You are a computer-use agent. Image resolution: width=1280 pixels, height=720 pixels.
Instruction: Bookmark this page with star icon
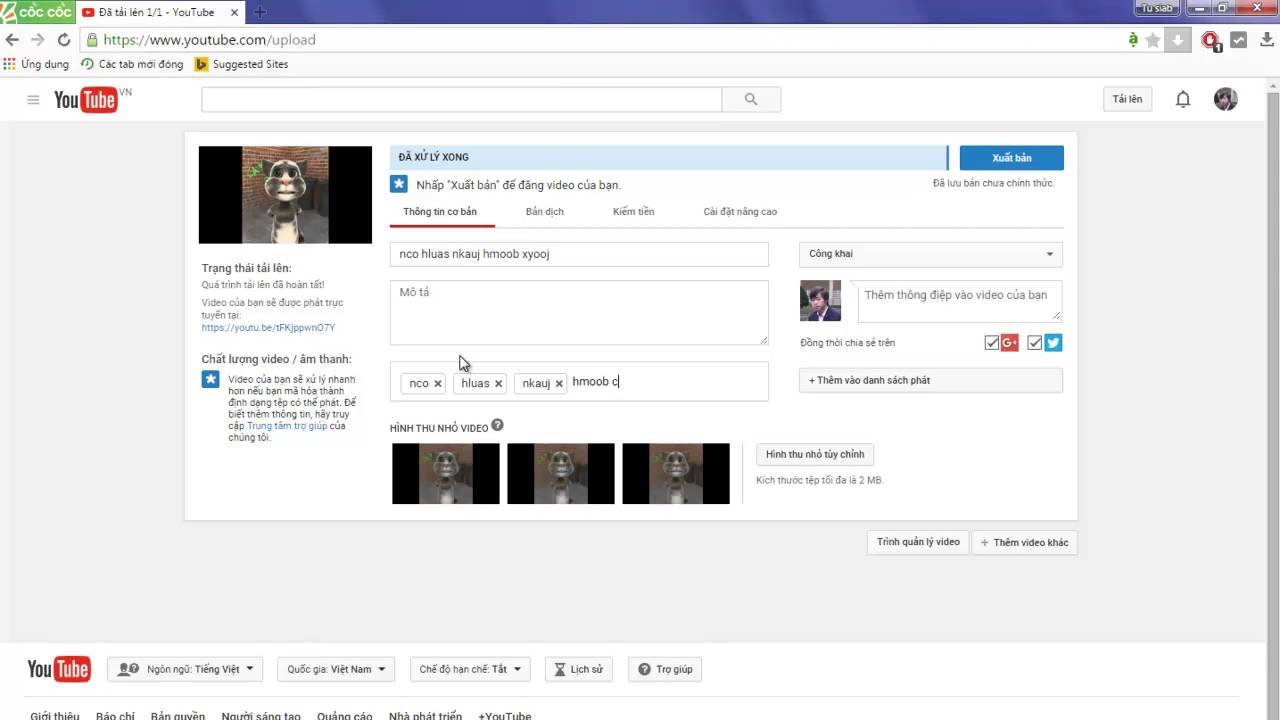(x=1153, y=40)
